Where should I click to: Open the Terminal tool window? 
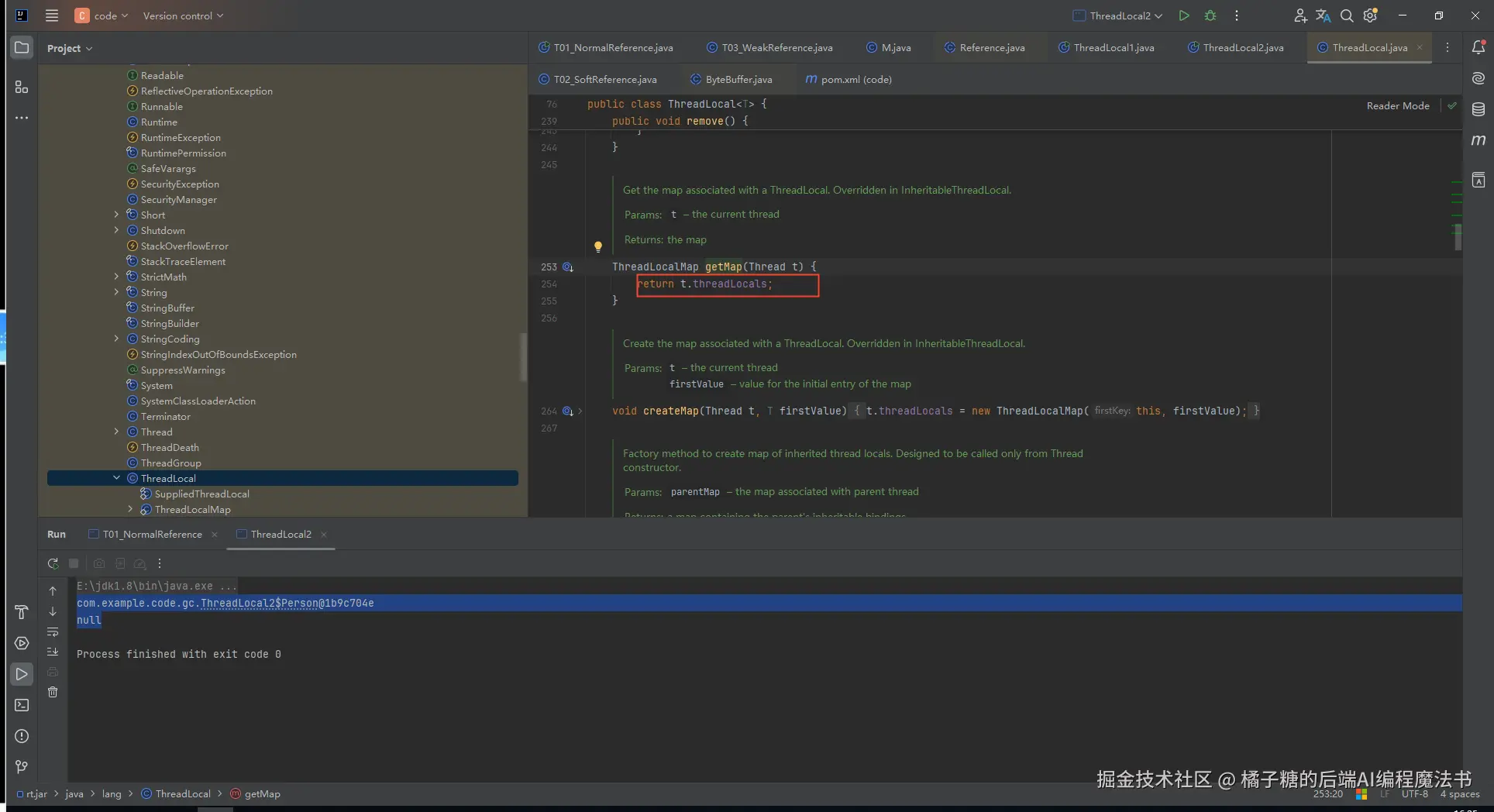[22, 705]
